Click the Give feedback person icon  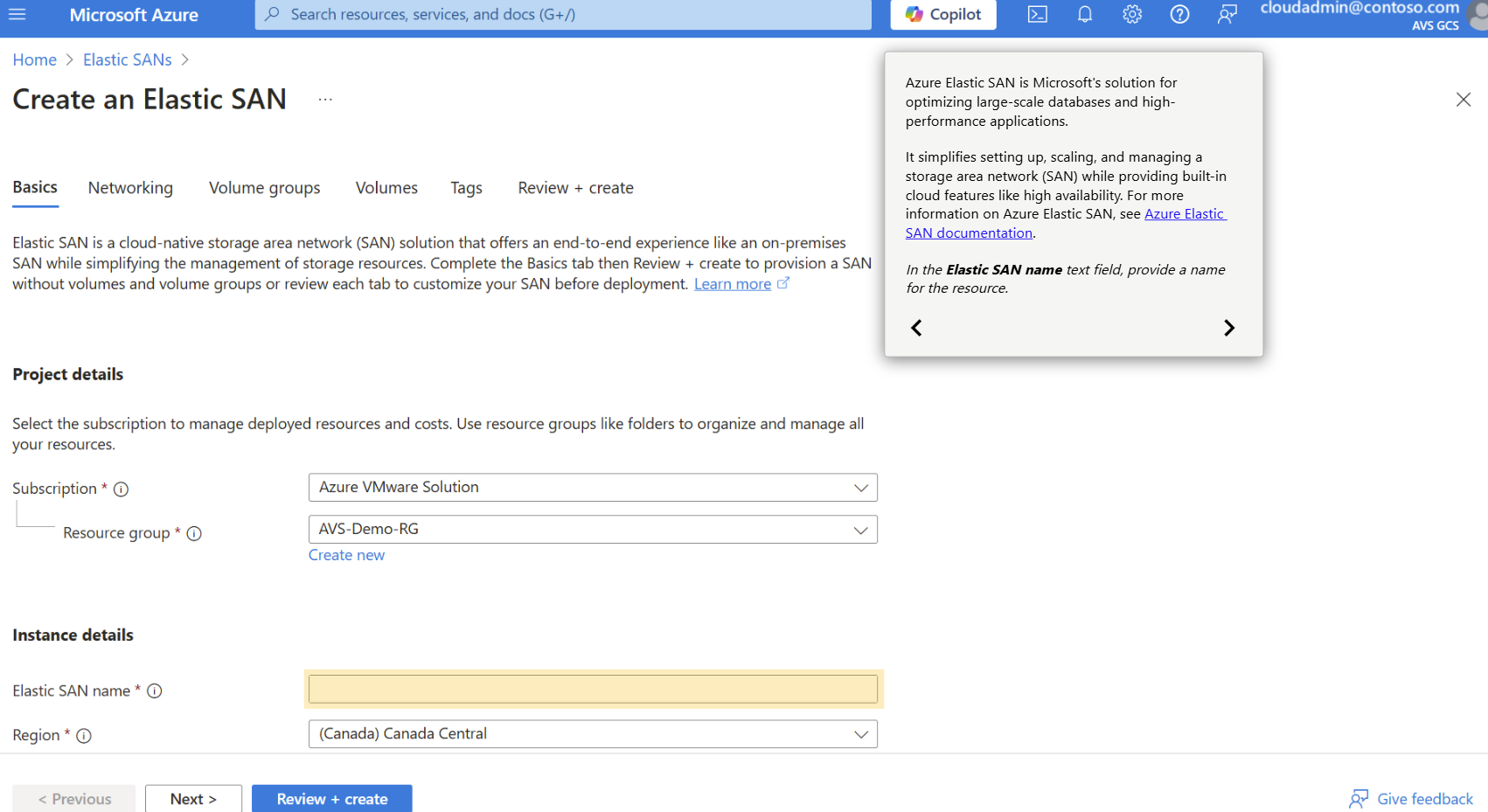click(1359, 799)
